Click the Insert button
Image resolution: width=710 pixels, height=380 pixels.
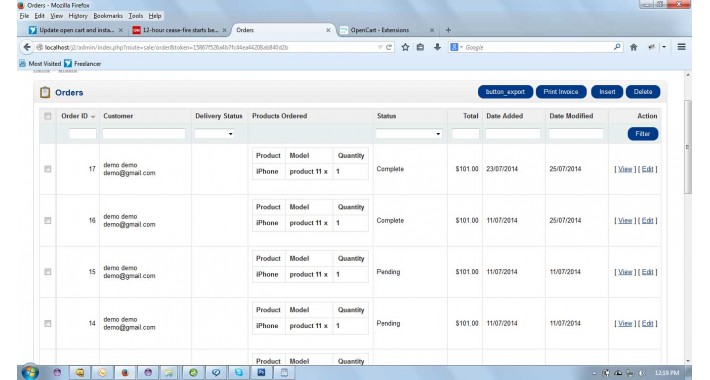click(x=607, y=92)
